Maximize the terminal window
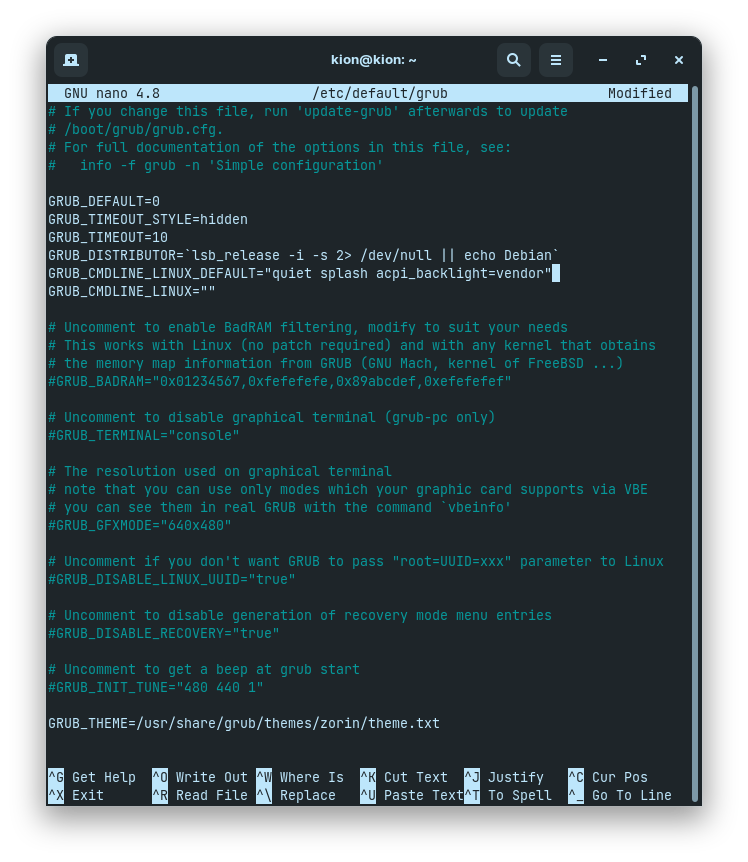 641,60
